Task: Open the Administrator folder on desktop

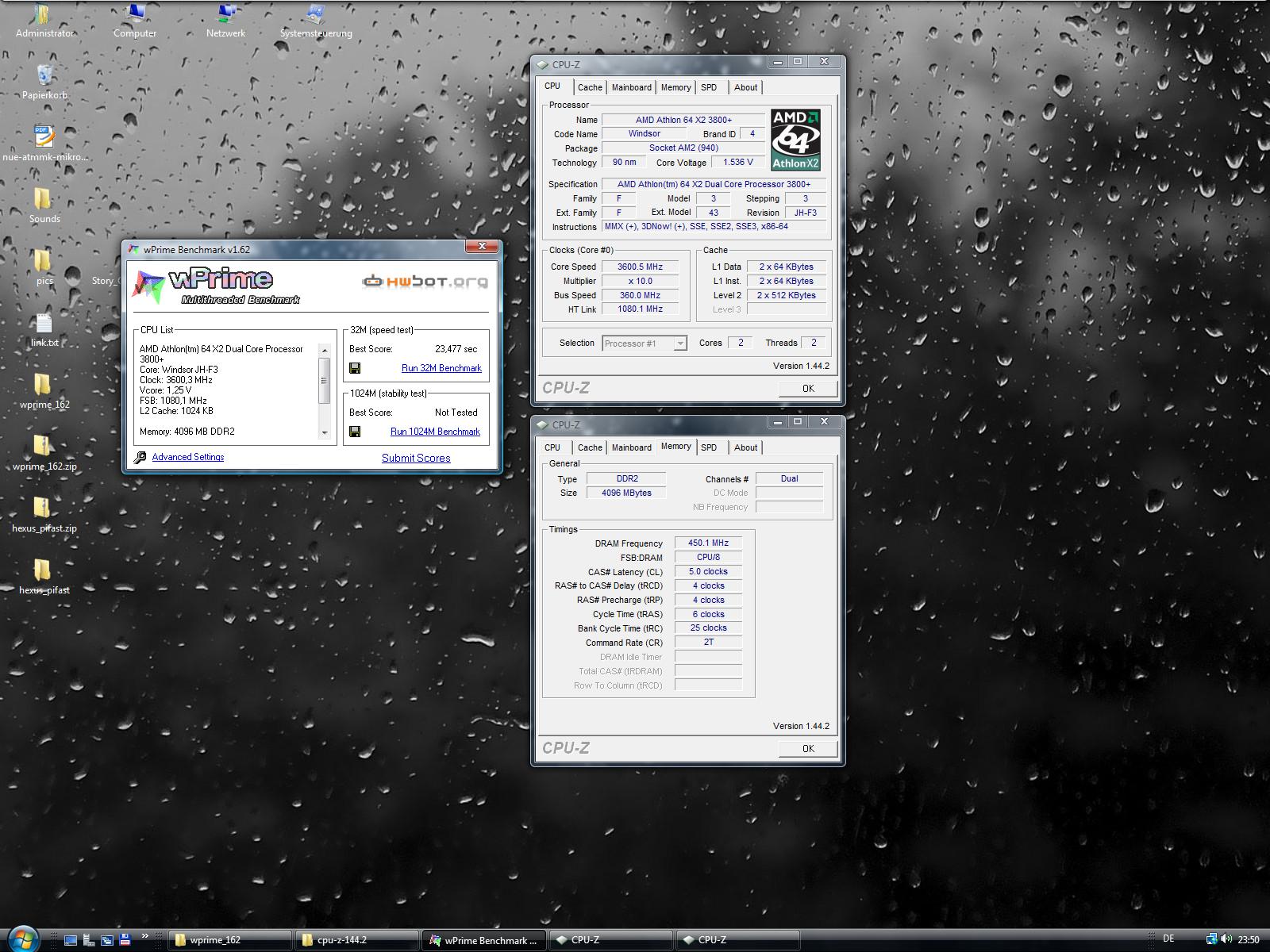Action: 44,21
